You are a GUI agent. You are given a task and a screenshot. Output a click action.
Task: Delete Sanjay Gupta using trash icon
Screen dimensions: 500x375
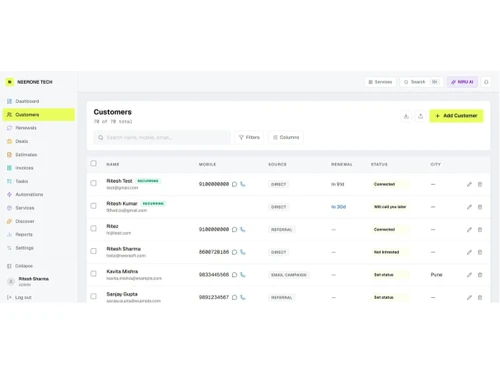pos(480,297)
